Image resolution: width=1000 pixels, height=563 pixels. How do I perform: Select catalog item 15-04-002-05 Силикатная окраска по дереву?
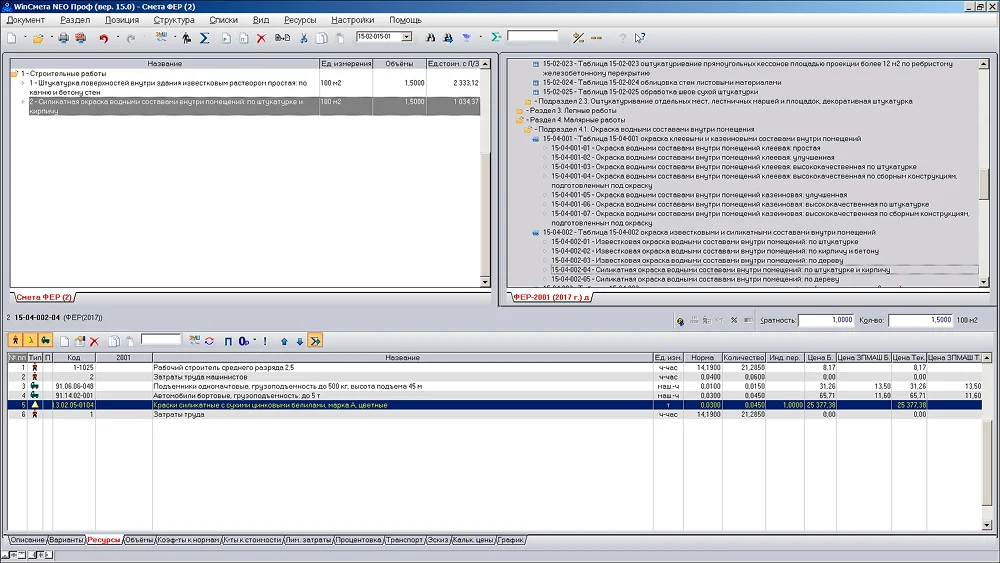pyautogui.click(x=695, y=279)
